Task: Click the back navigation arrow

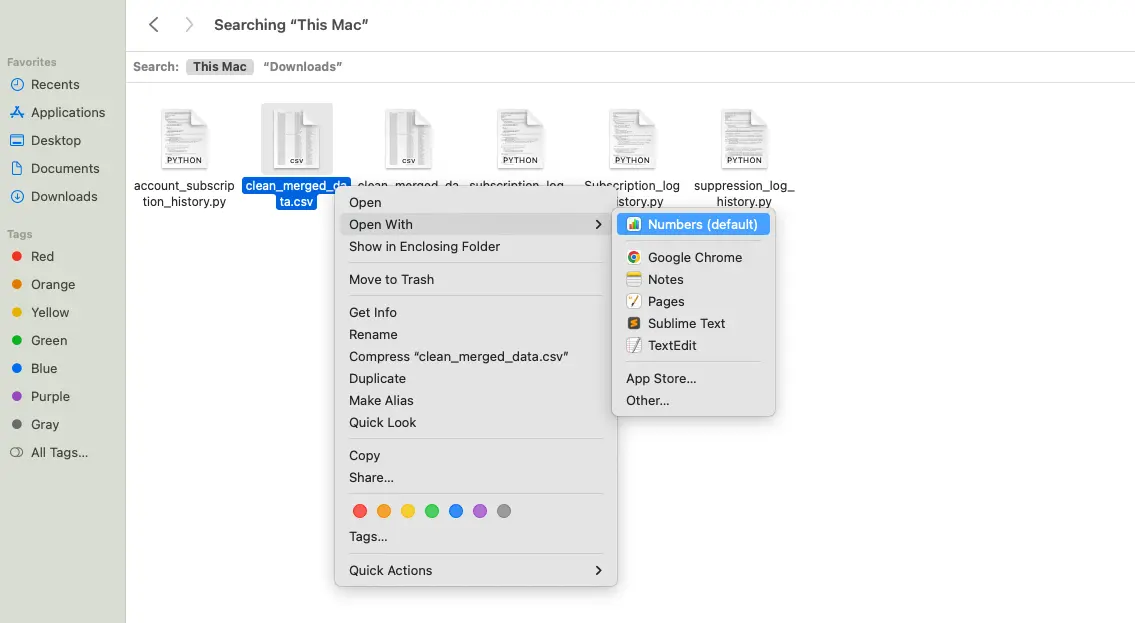Action: pos(154,25)
